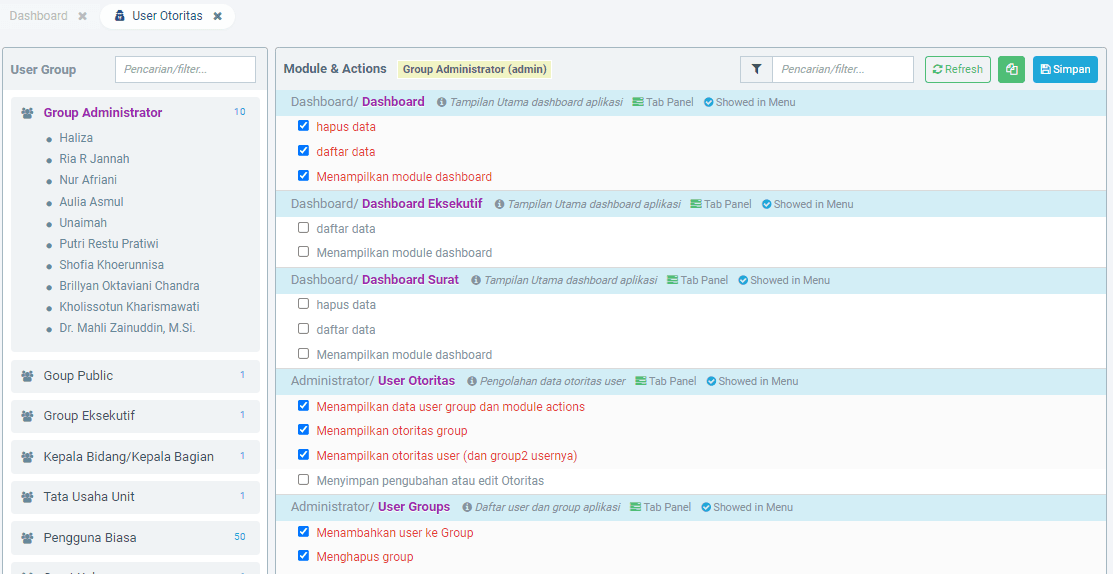Check daftar data under Dashboard Surat
Screen dimensions: 1113x574
coord(304,329)
